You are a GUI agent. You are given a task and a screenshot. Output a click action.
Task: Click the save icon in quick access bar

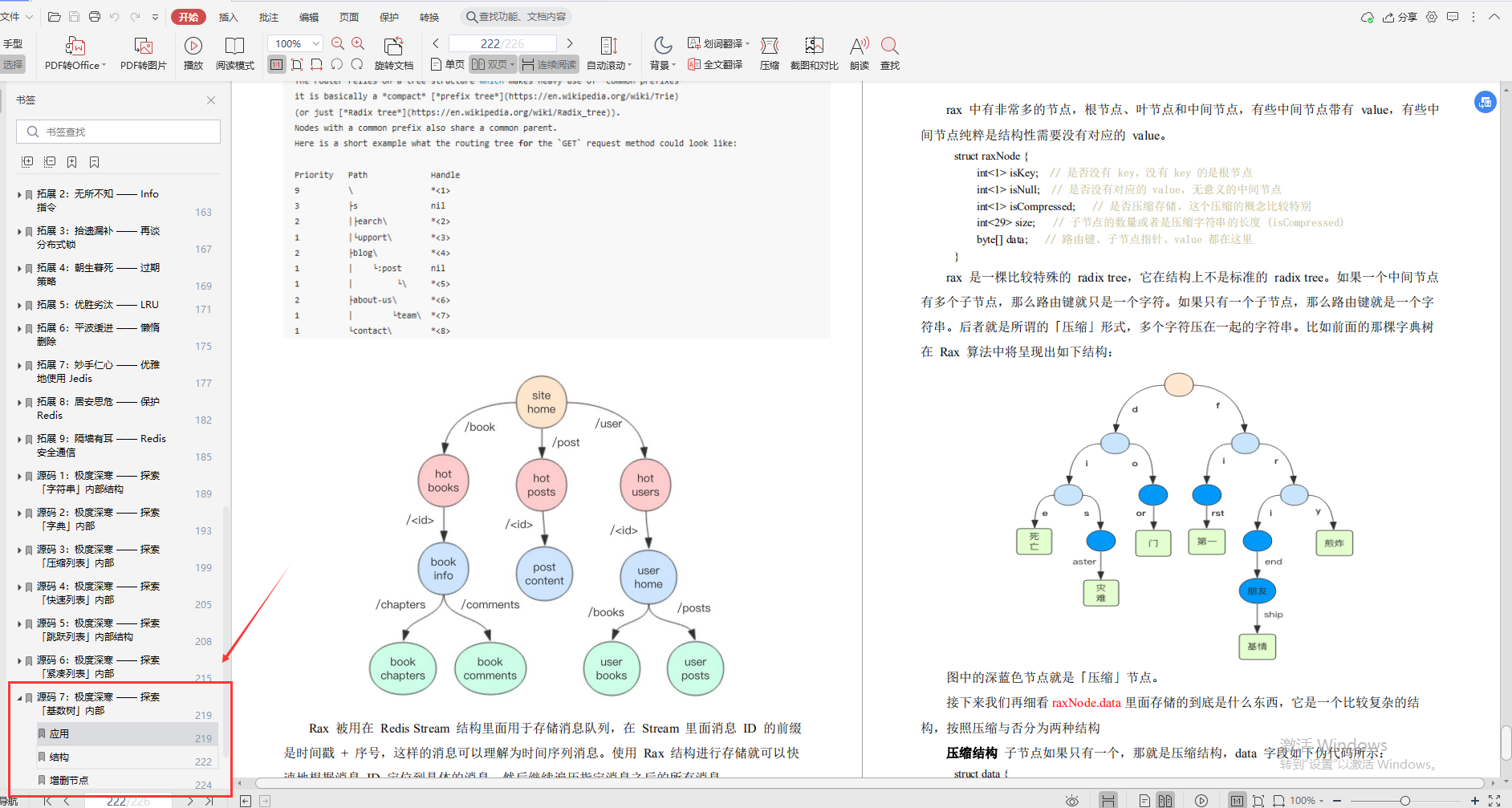click(x=74, y=17)
